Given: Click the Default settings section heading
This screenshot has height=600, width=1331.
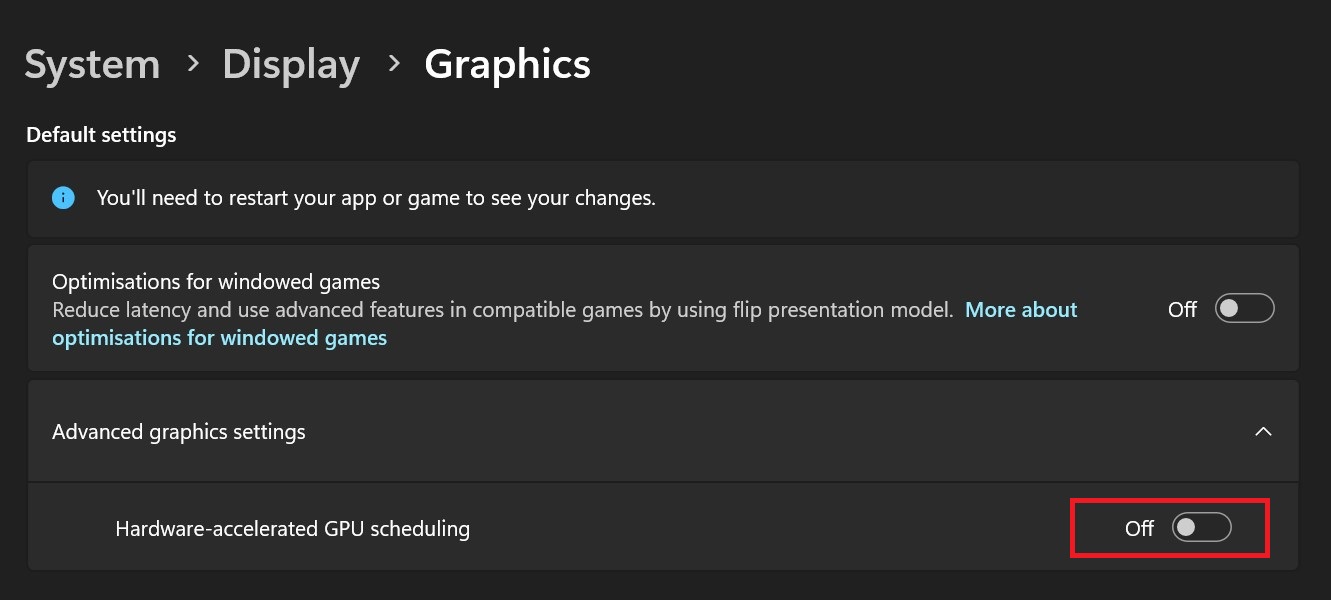Looking at the screenshot, I should coord(101,135).
